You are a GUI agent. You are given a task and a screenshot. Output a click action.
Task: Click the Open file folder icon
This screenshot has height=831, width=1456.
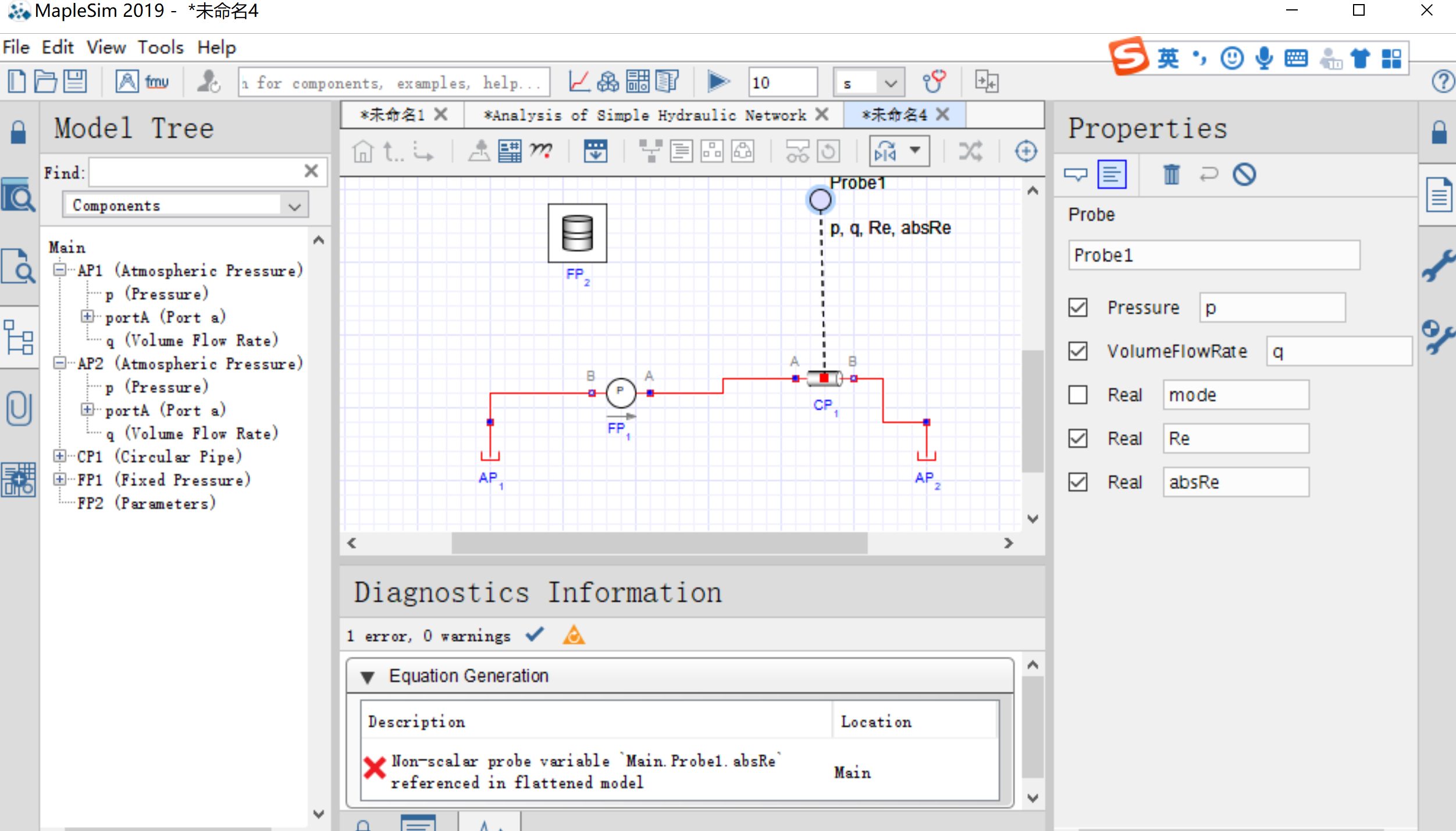[x=45, y=81]
